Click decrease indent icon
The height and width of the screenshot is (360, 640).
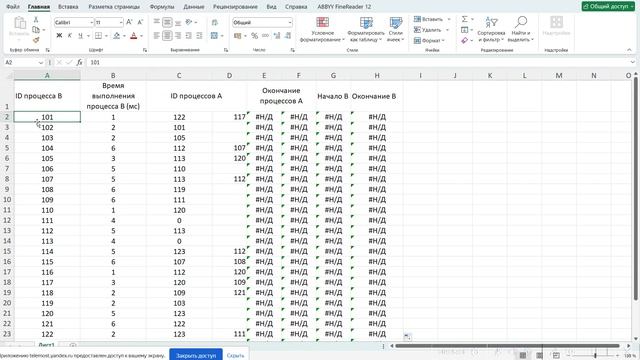[x=189, y=36]
